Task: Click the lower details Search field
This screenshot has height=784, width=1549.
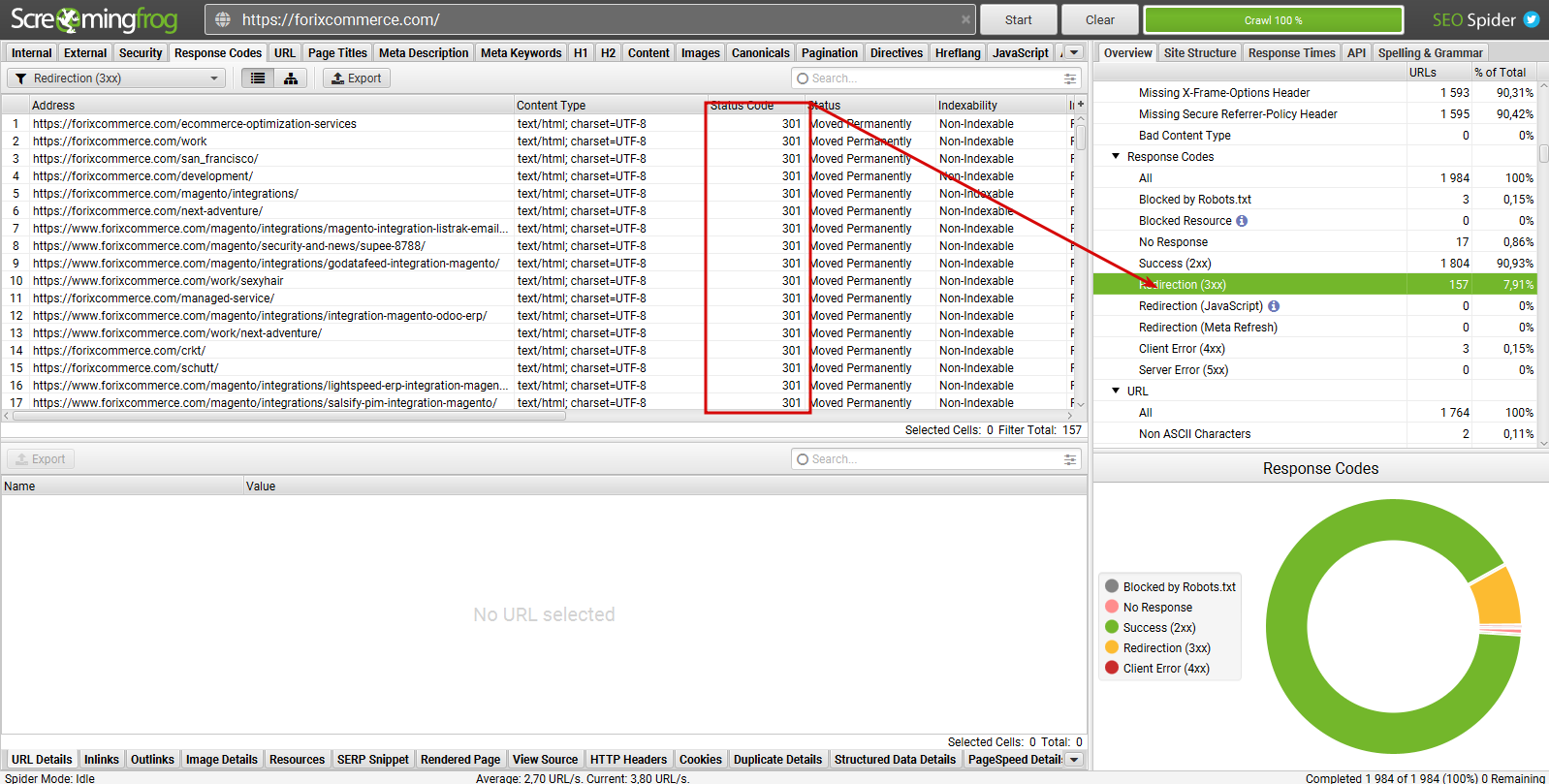Action: (935, 459)
